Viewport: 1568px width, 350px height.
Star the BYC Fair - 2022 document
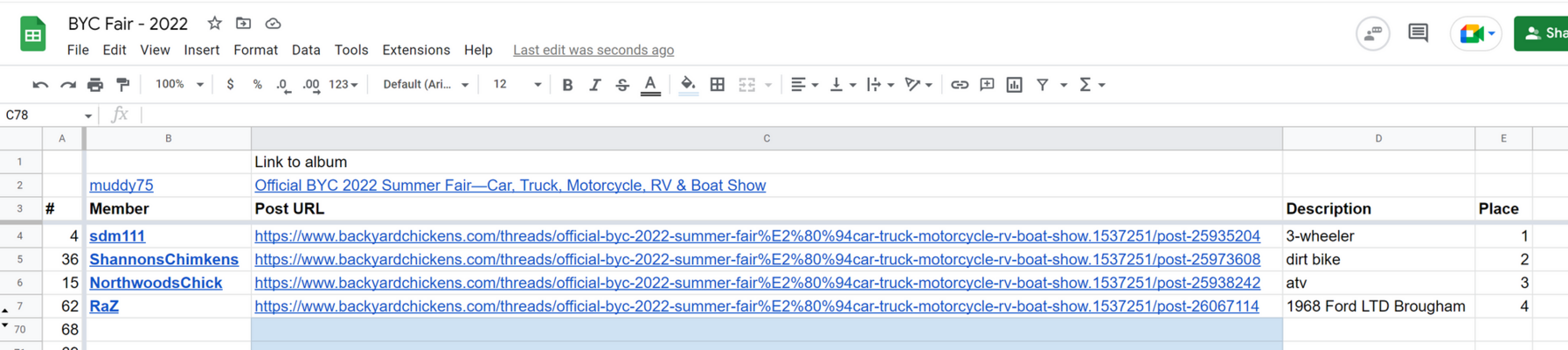point(214,24)
